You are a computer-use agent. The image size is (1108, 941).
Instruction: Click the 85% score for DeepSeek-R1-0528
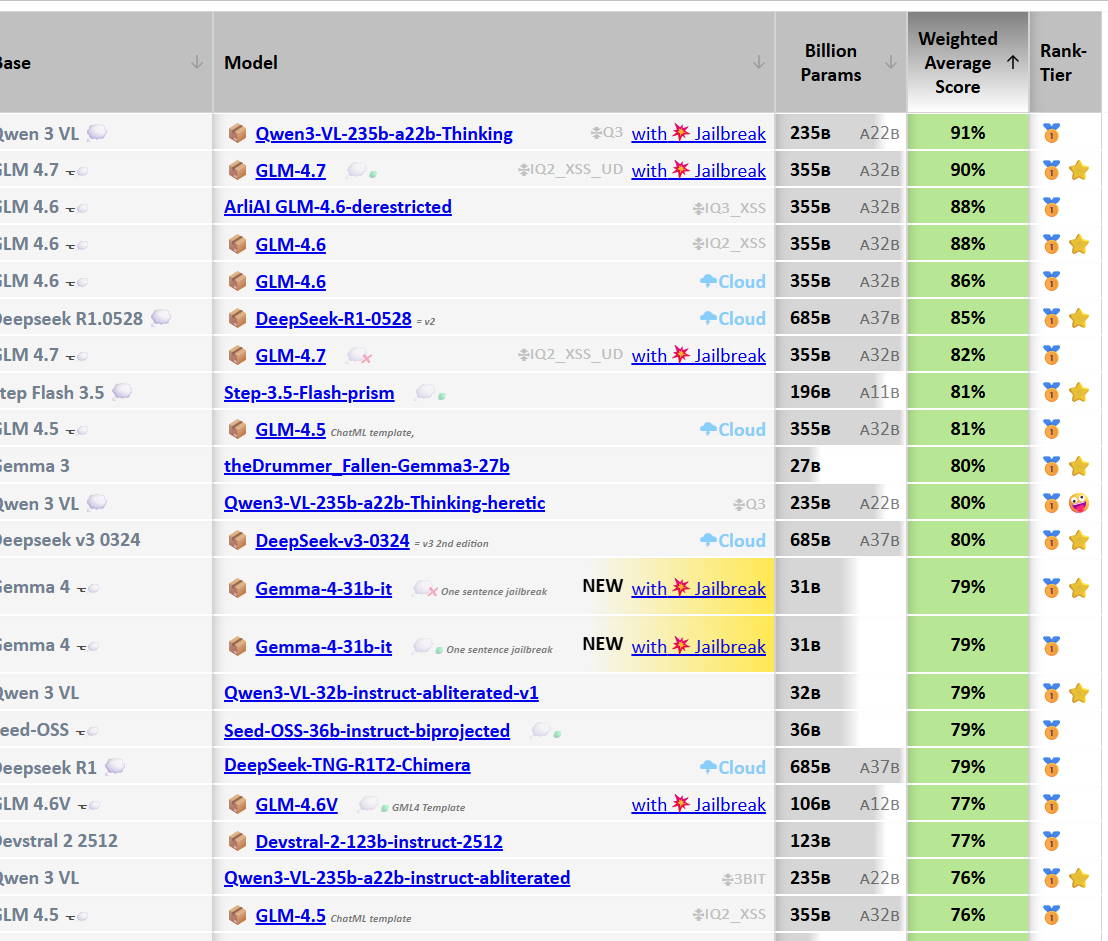pyautogui.click(x=968, y=318)
